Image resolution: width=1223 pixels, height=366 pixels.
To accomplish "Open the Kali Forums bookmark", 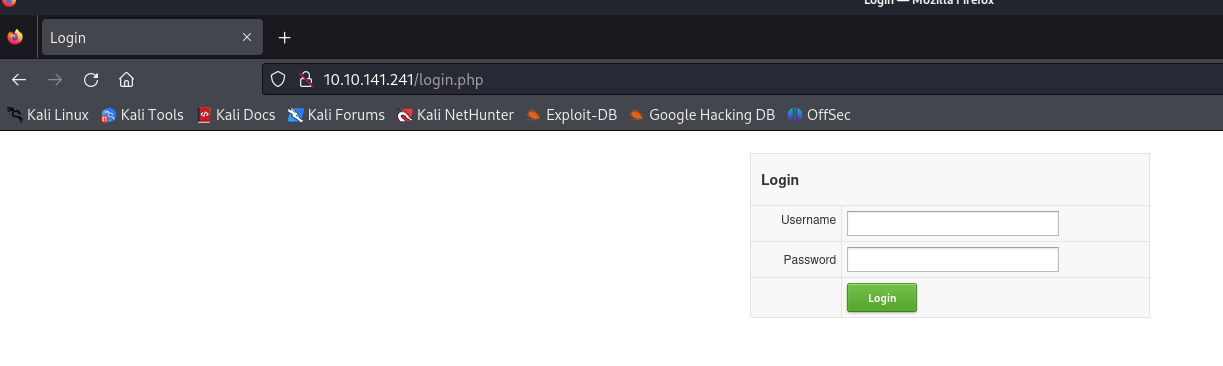I will [336, 115].
